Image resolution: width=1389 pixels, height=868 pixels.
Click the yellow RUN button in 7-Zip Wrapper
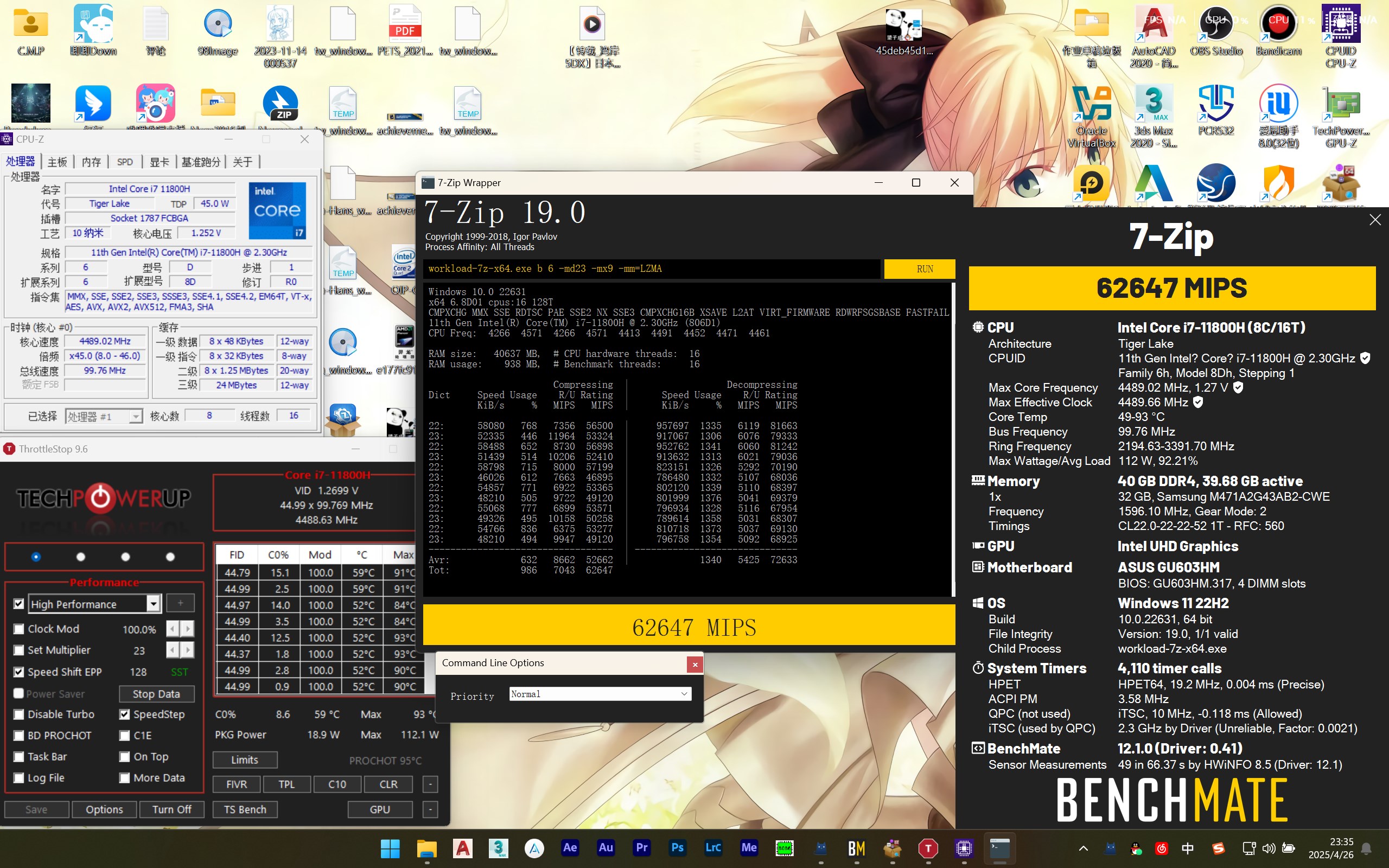[x=920, y=269]
